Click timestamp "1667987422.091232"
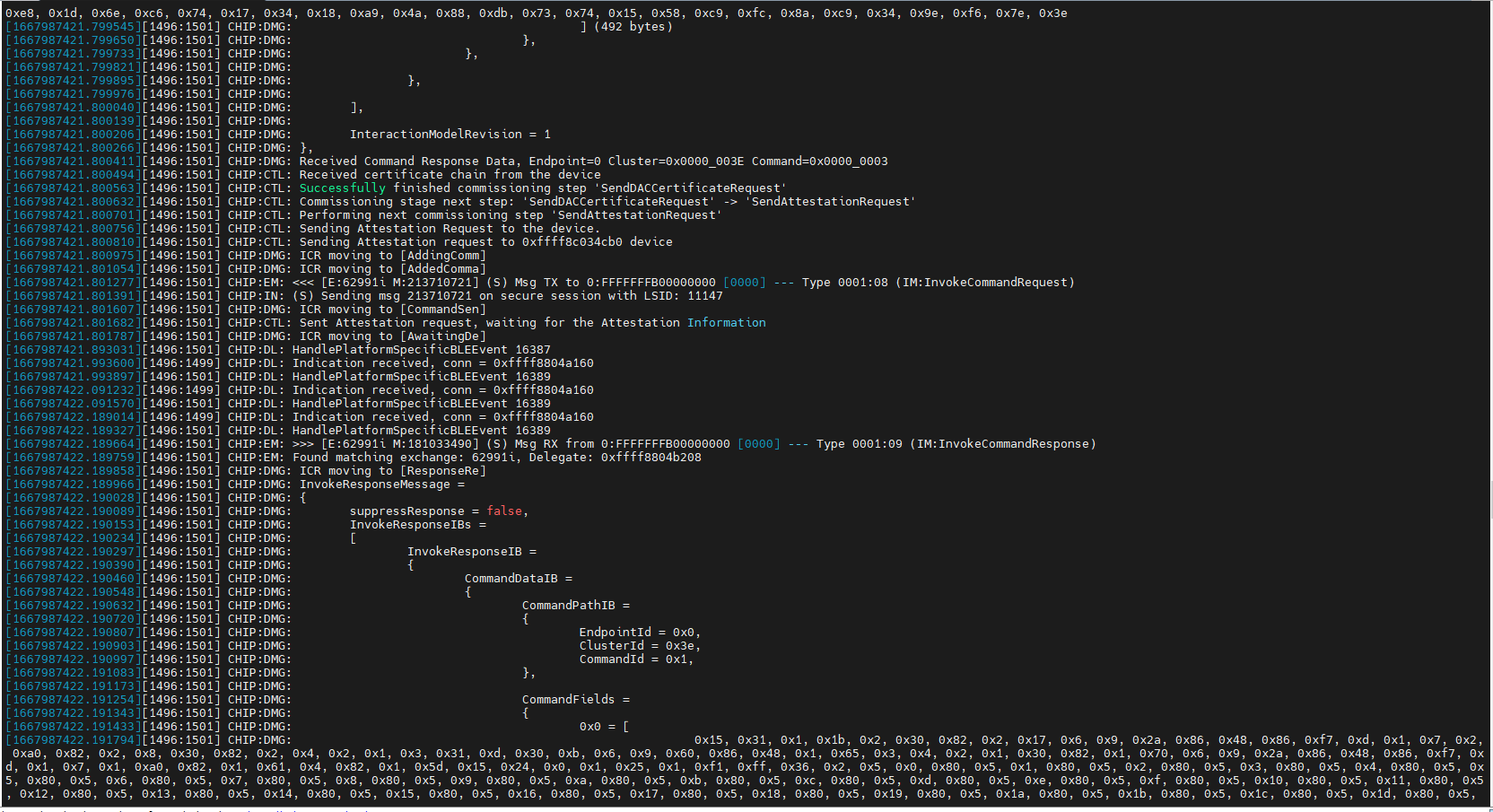The height and width of the screenshot is (812, 1493). click(x=74, y=390)
